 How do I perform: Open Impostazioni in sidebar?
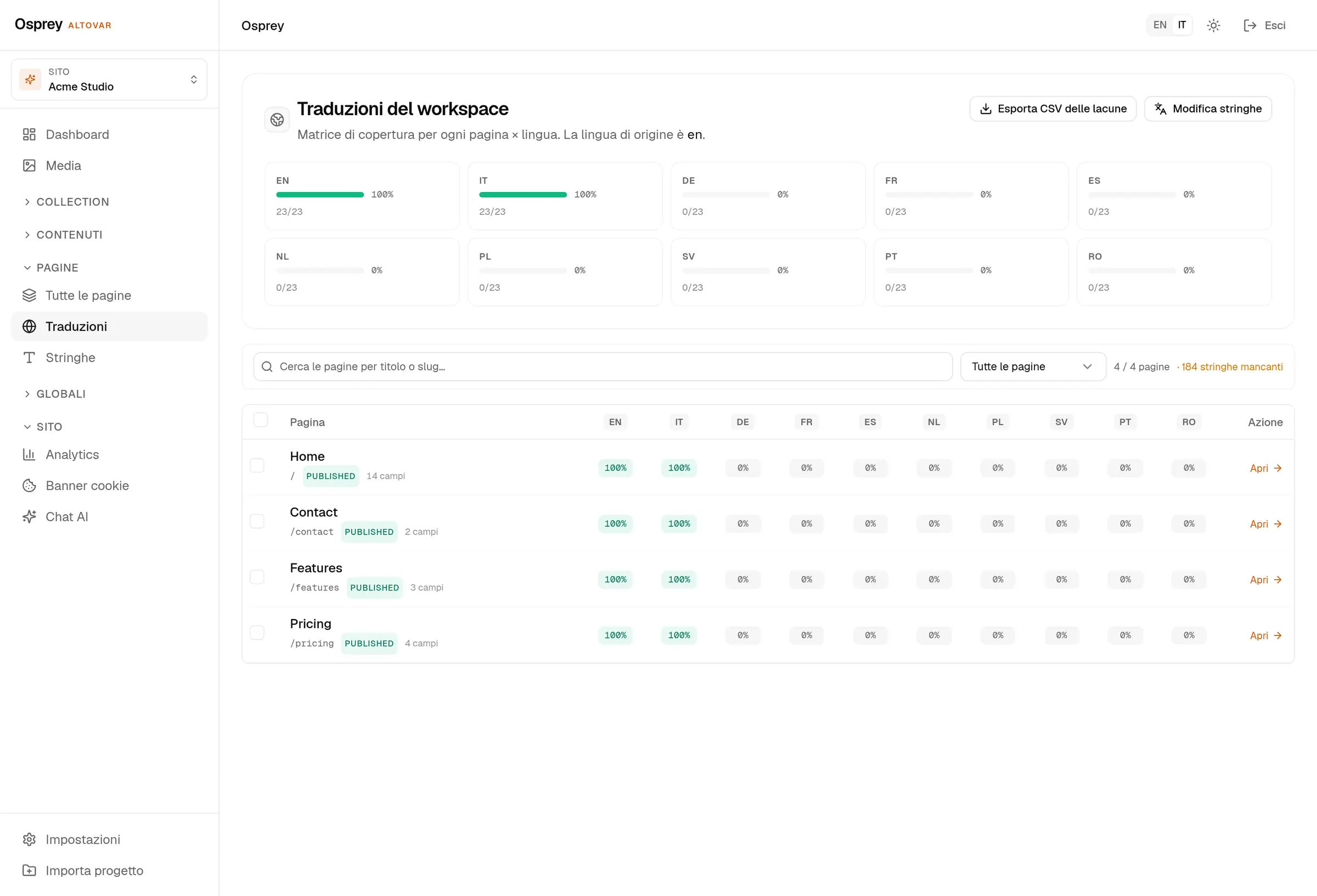tap(109, 839)
